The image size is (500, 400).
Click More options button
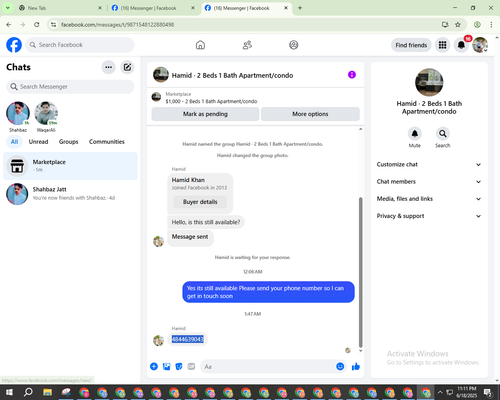point(310,114)
